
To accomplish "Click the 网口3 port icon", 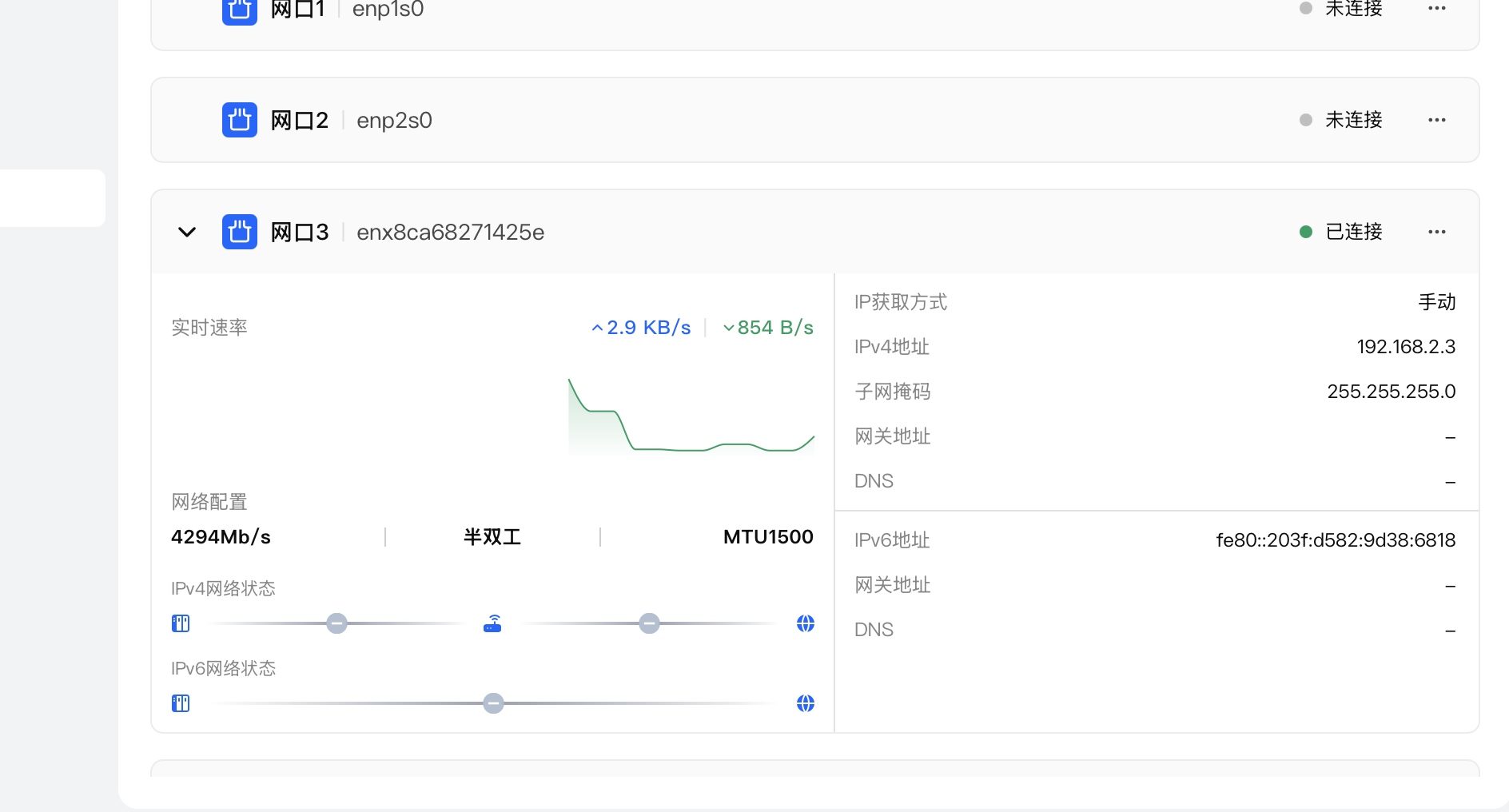I will coord(239,232).
